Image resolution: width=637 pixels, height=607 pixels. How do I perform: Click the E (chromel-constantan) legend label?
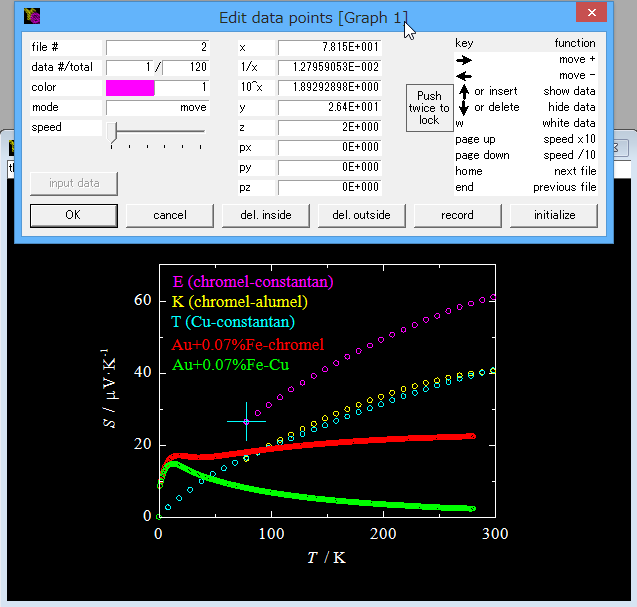point(253,282)
